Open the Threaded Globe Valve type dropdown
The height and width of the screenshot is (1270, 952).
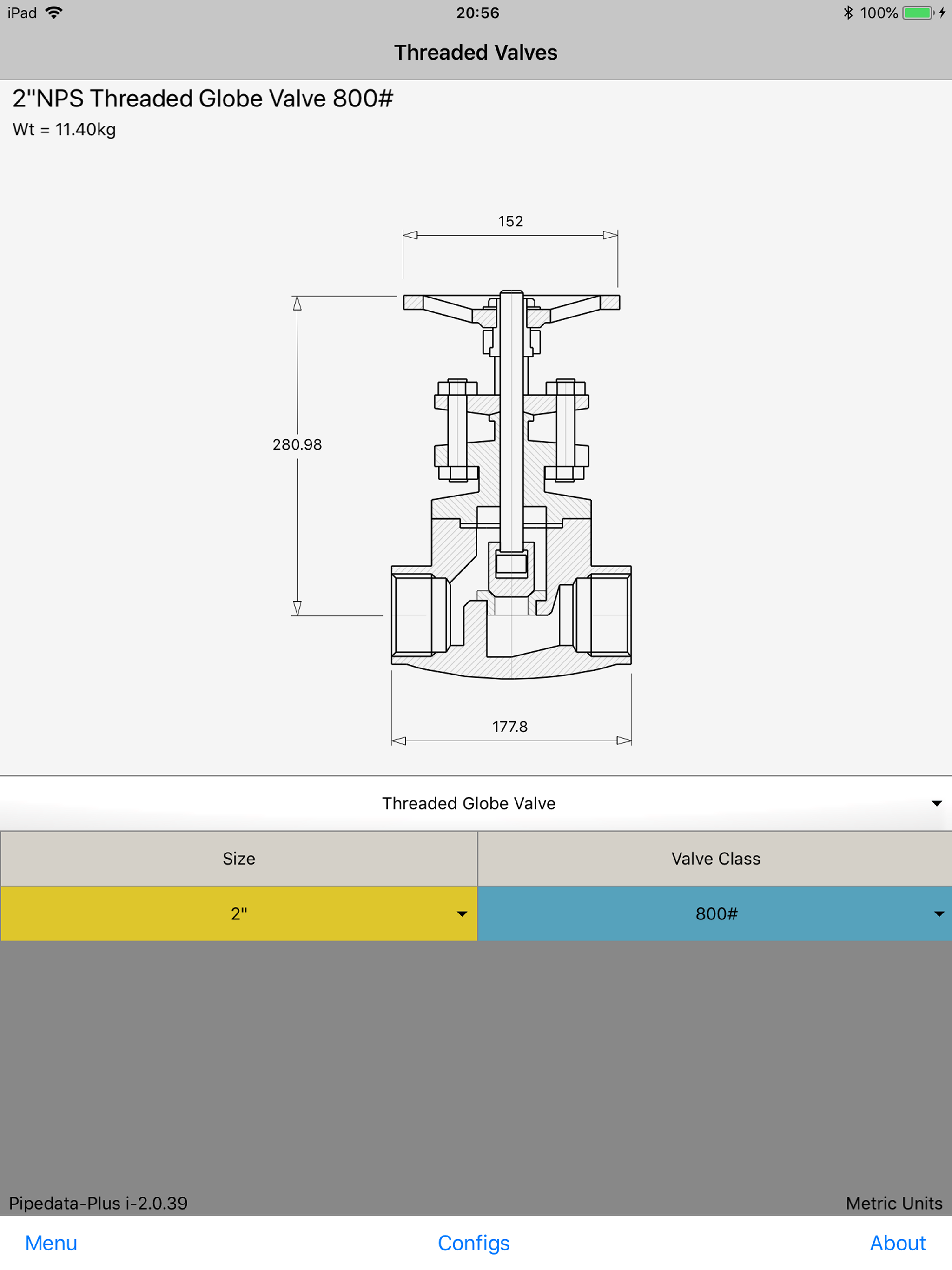click(469, 803)
